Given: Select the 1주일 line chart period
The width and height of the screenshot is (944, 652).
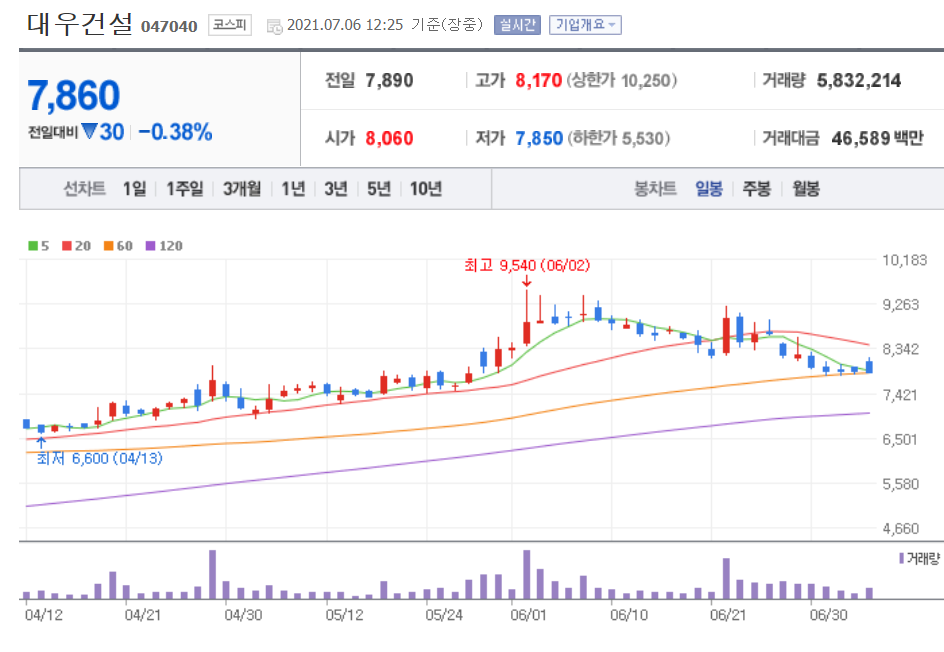Looking at the screenshot, I should 185,189.
